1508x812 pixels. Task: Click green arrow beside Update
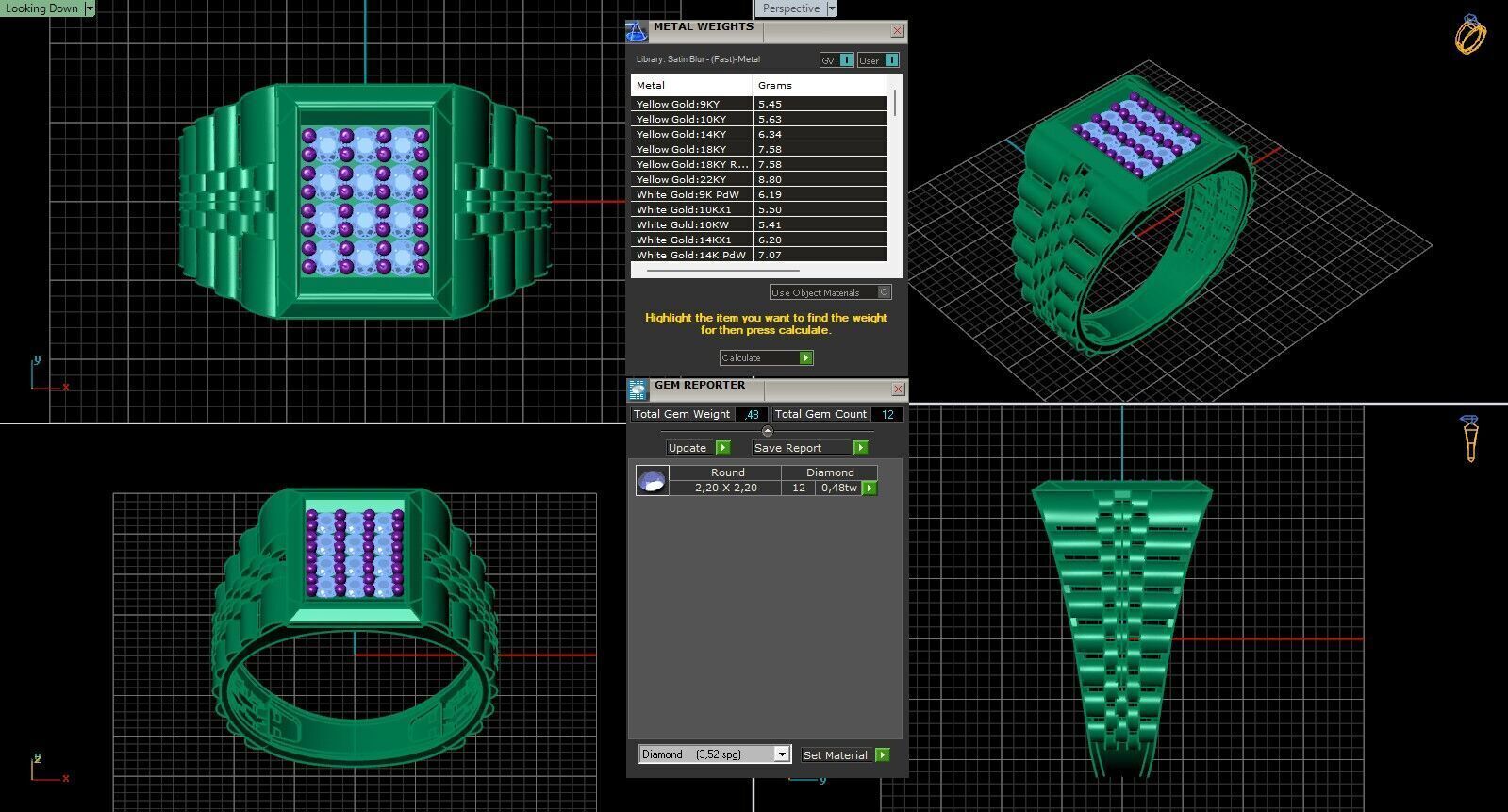pyautogui.click(x=723, y=448)
